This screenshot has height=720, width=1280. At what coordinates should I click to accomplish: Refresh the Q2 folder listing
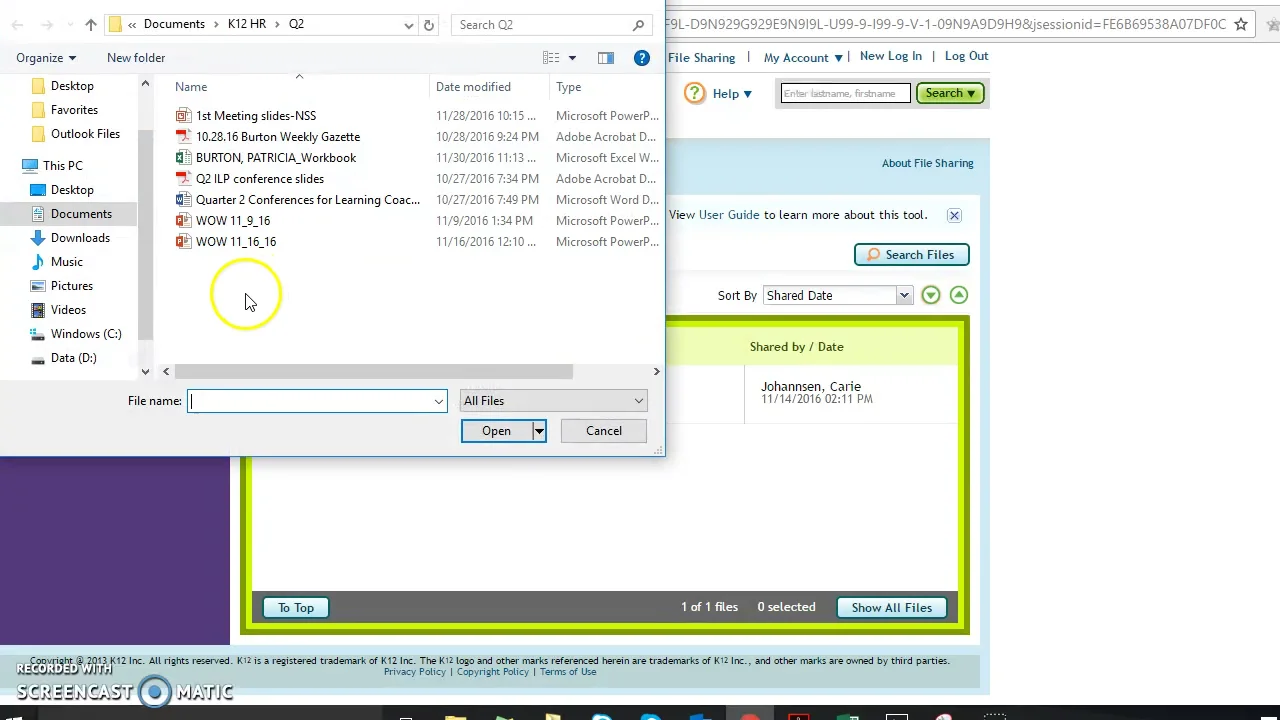point(429,25)
